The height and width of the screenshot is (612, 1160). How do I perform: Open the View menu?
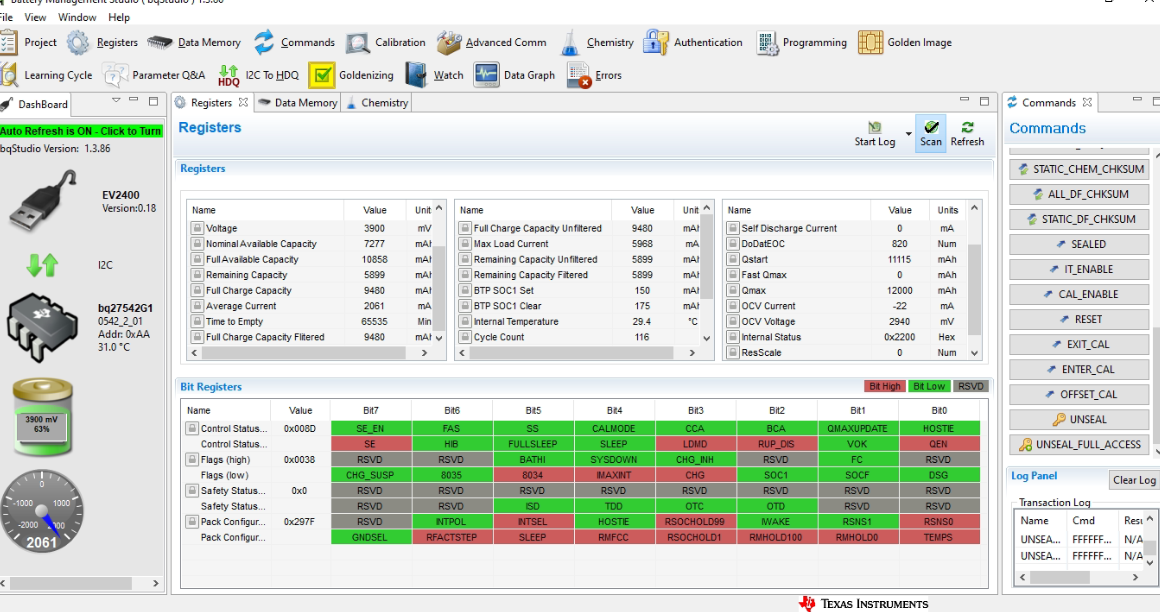pos(35,17)
